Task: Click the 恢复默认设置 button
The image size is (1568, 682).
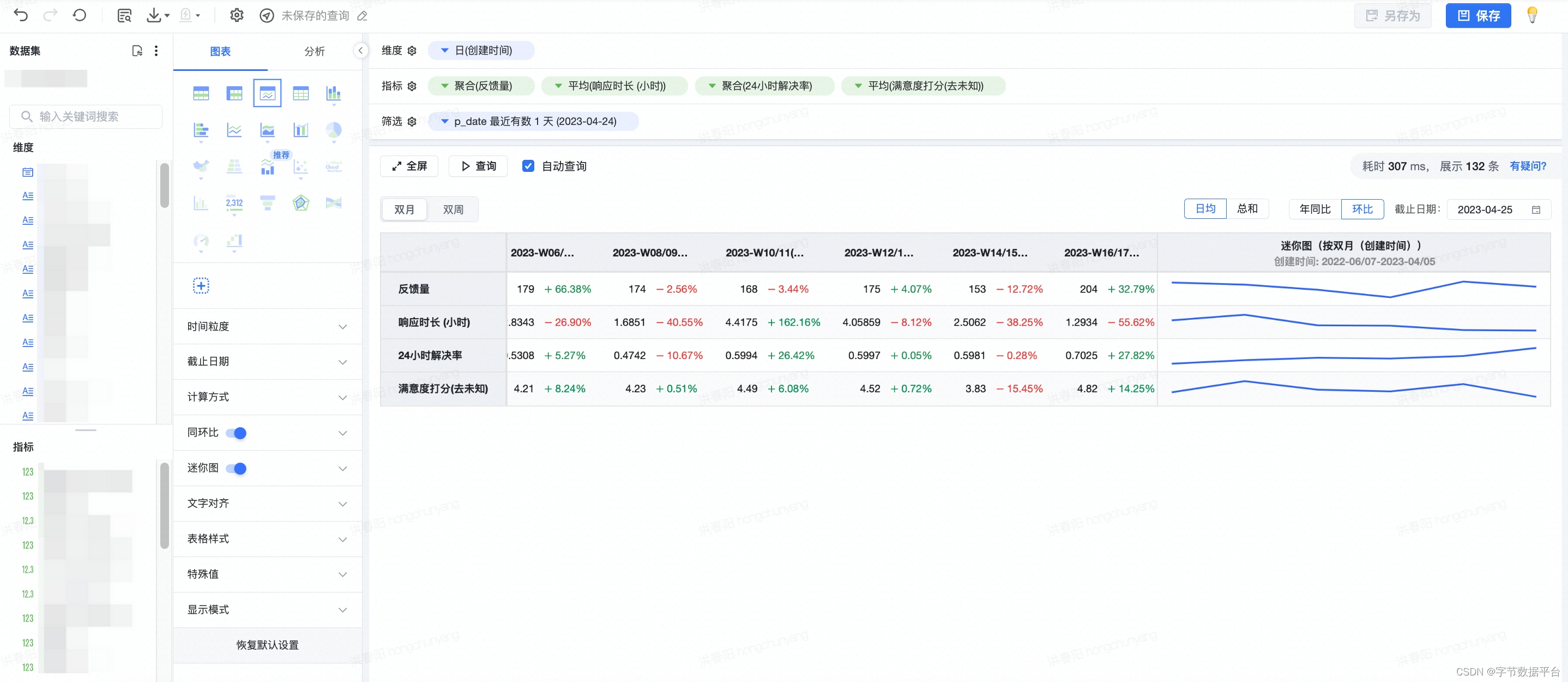Action: 267,645
